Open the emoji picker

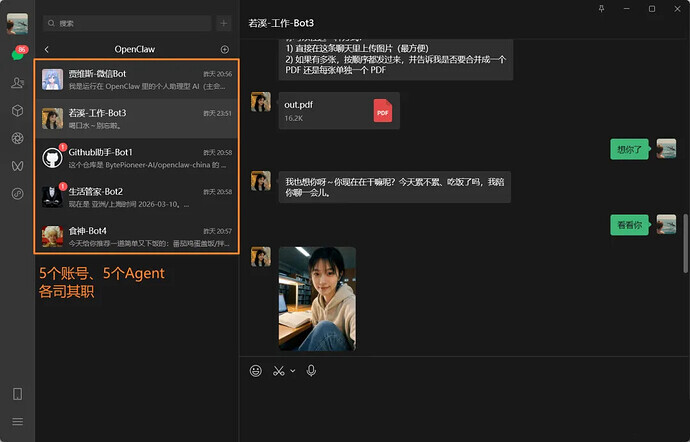pyautogui.click(x=256, y=371)
